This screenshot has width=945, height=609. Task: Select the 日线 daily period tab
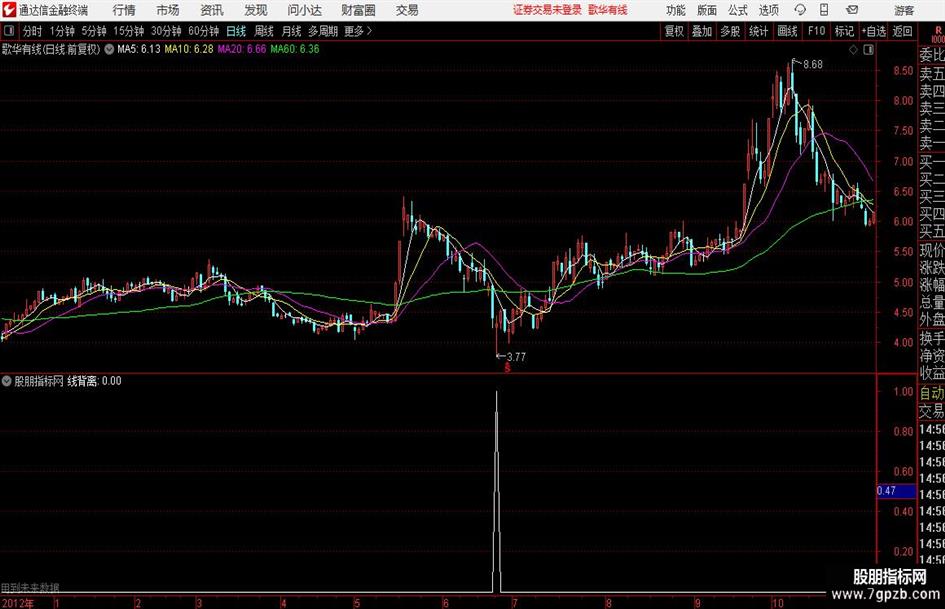(236, 31)
